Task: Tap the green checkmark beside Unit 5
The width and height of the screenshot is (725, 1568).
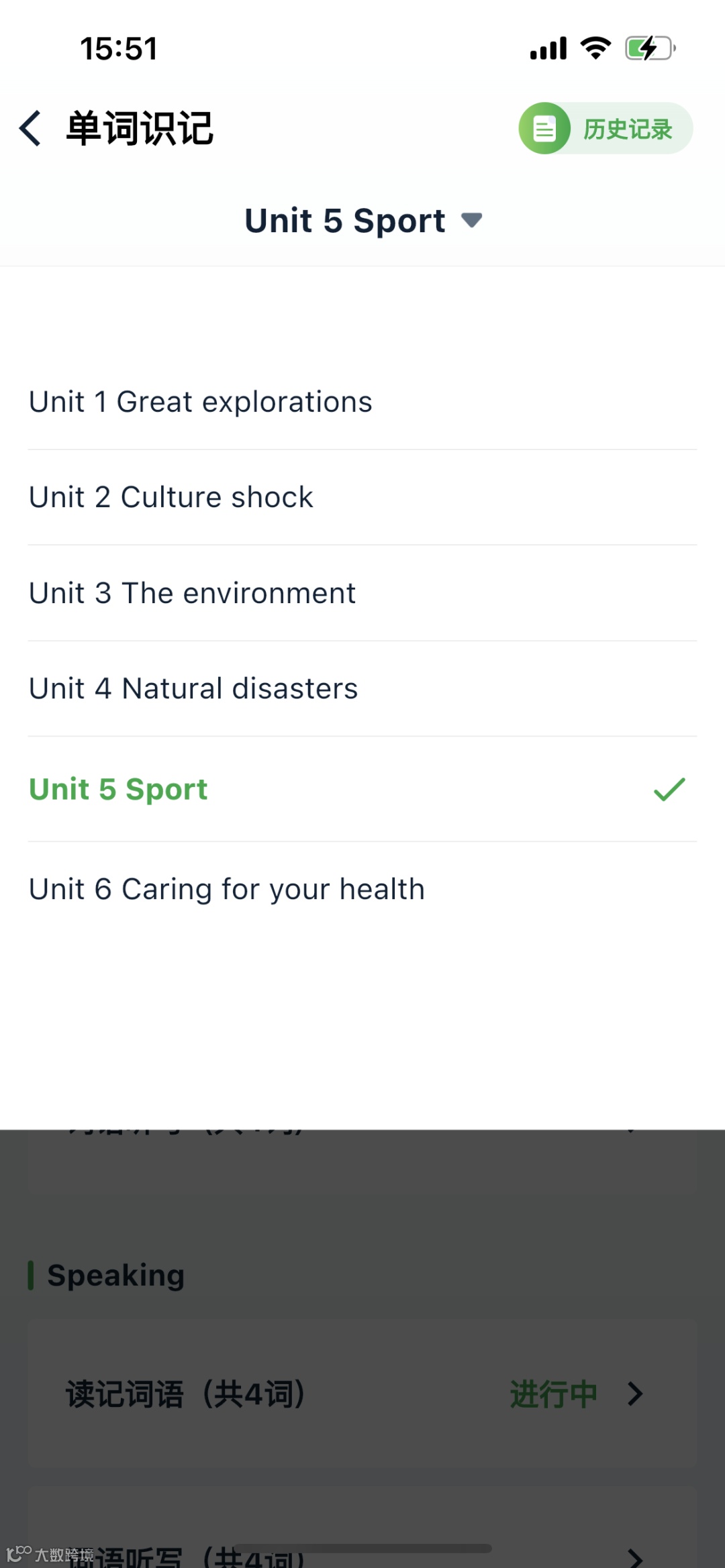Action: tap(669, 789)
